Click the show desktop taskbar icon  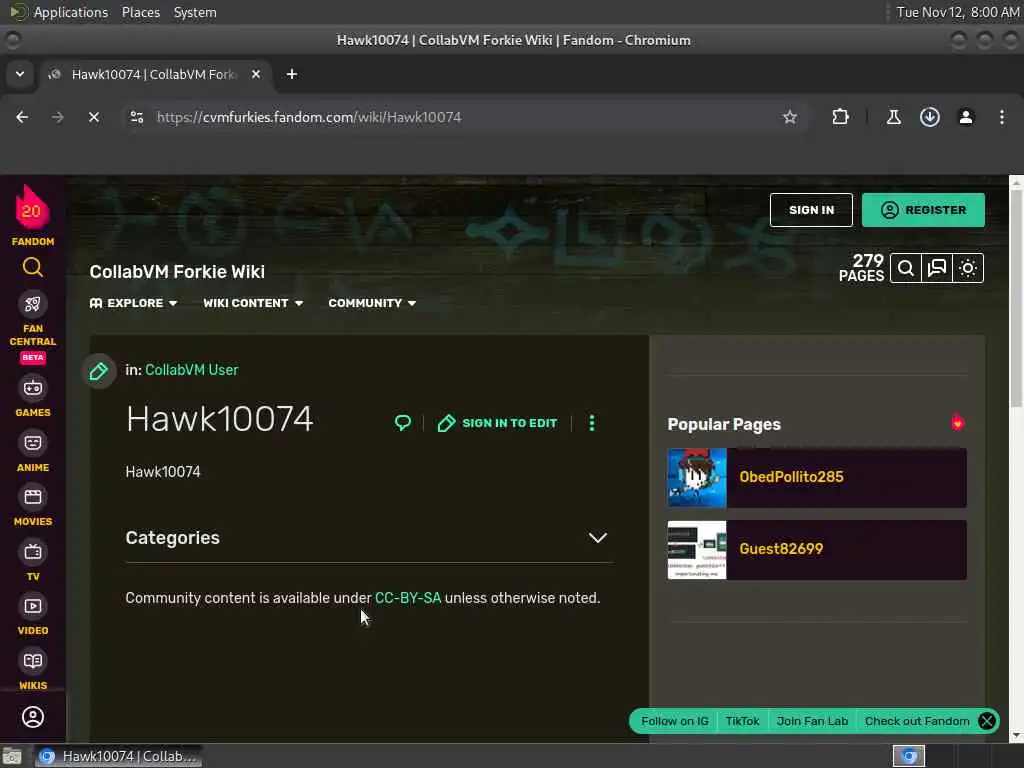pyautogui.click(x=12, y=756)
